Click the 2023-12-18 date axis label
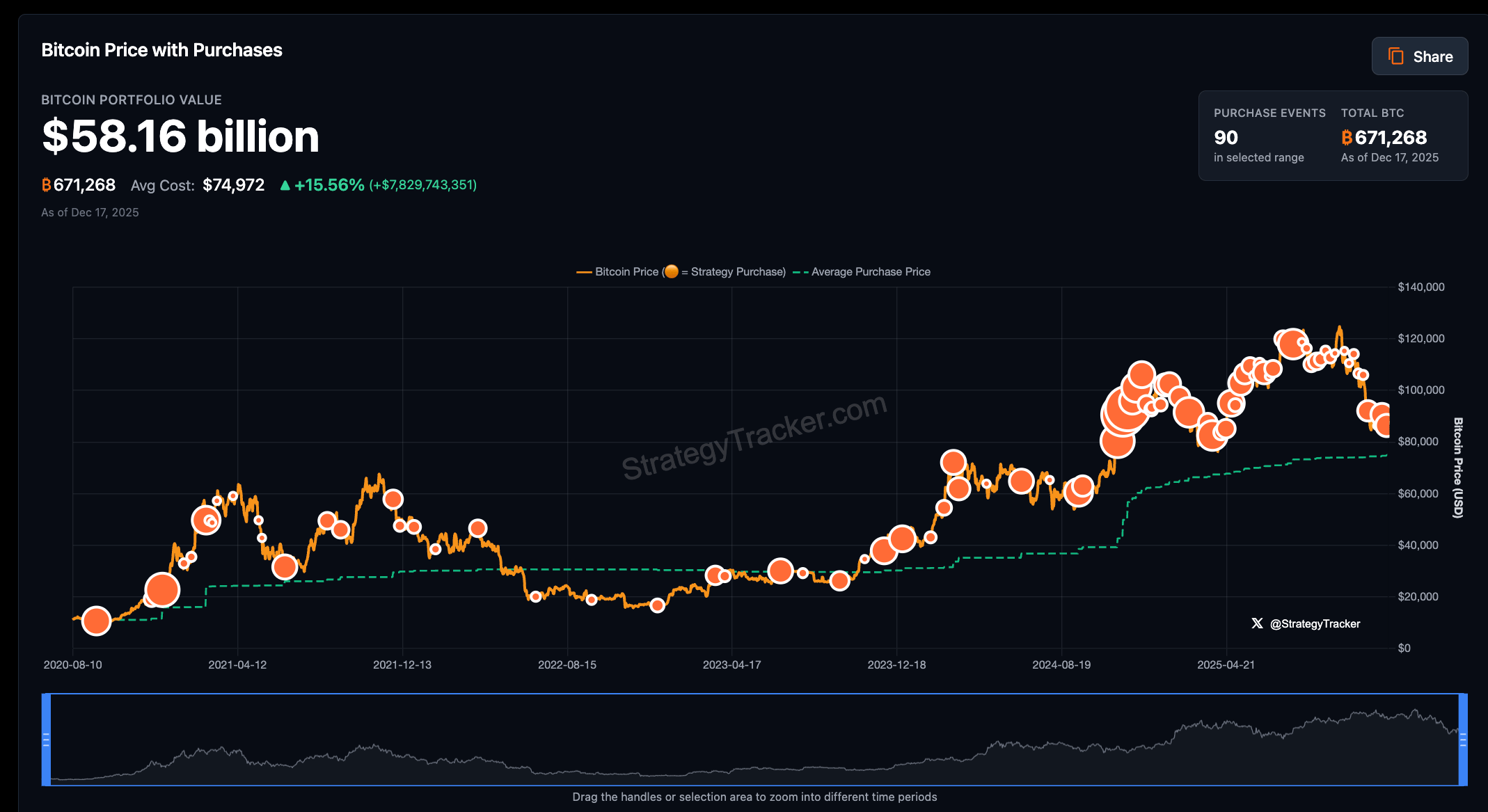The image size is (1488, 812). 897,664
